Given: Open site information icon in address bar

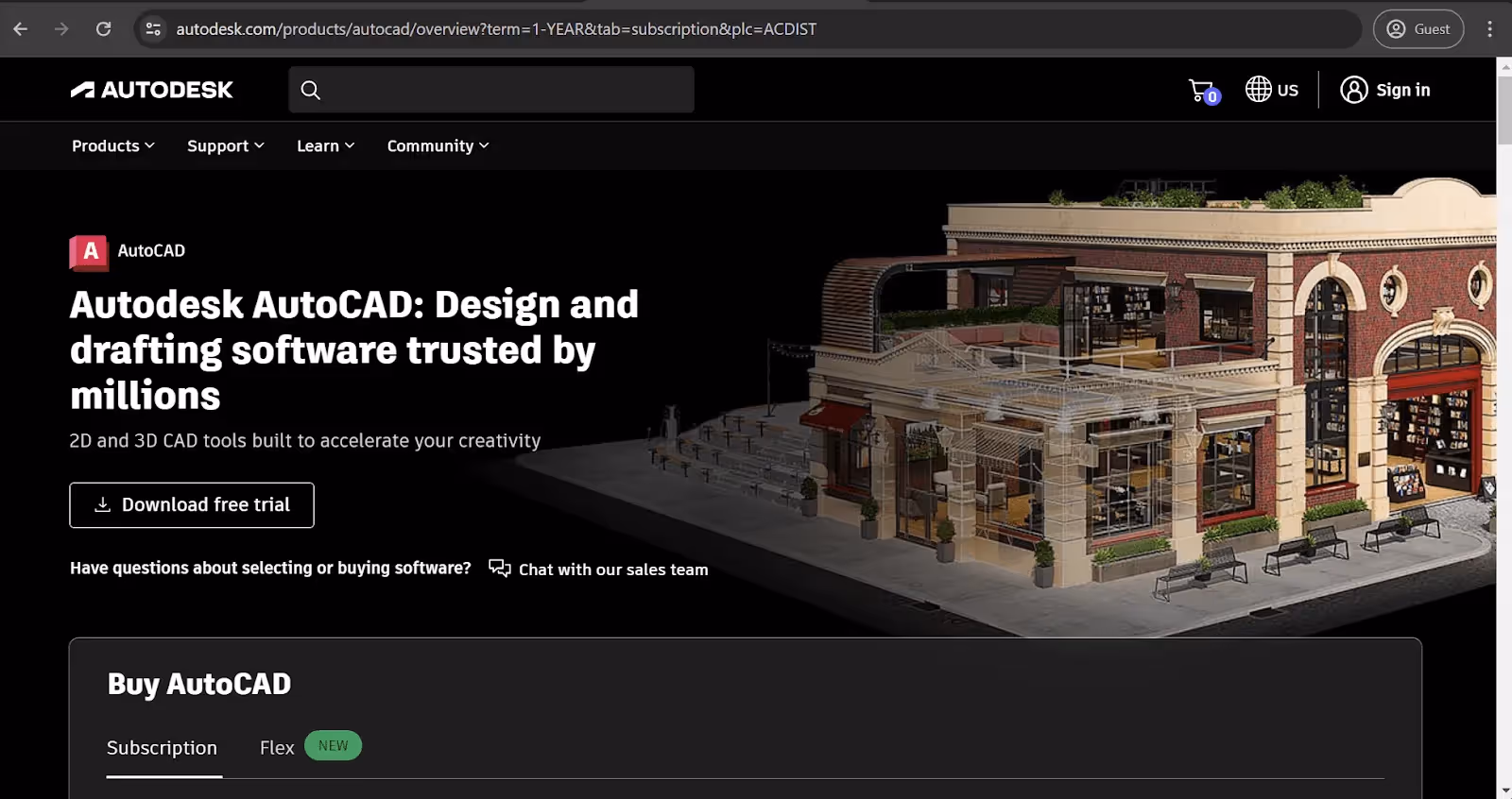Looking at the screenshot, I should pos(153,29).
